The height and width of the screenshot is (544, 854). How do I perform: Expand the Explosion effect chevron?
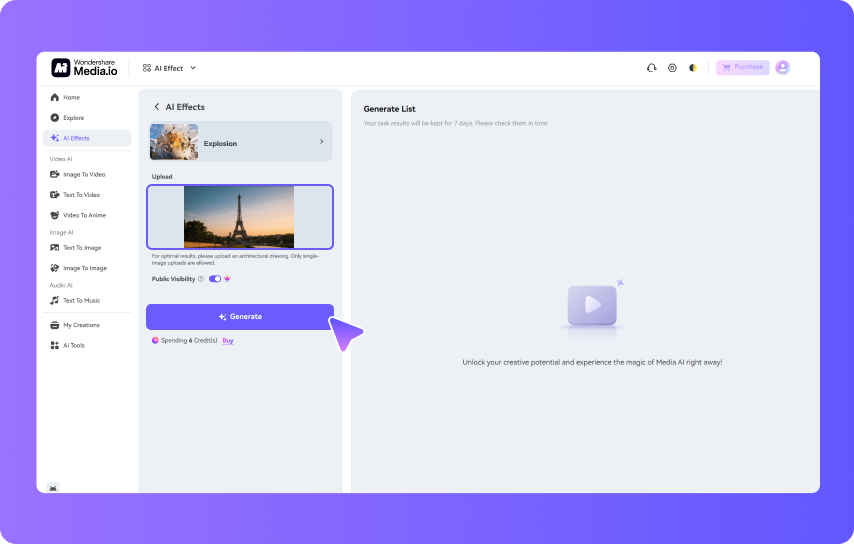pyautogui.click(x=321, y=142)
